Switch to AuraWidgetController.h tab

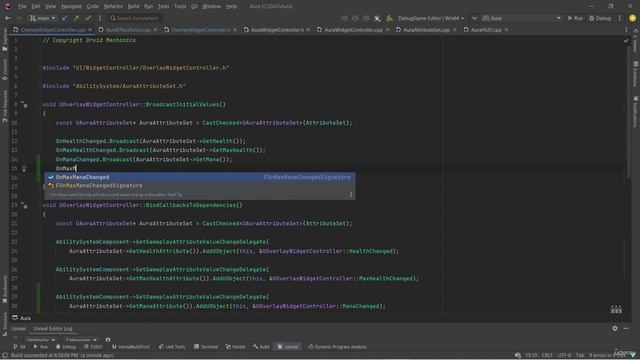277,30
